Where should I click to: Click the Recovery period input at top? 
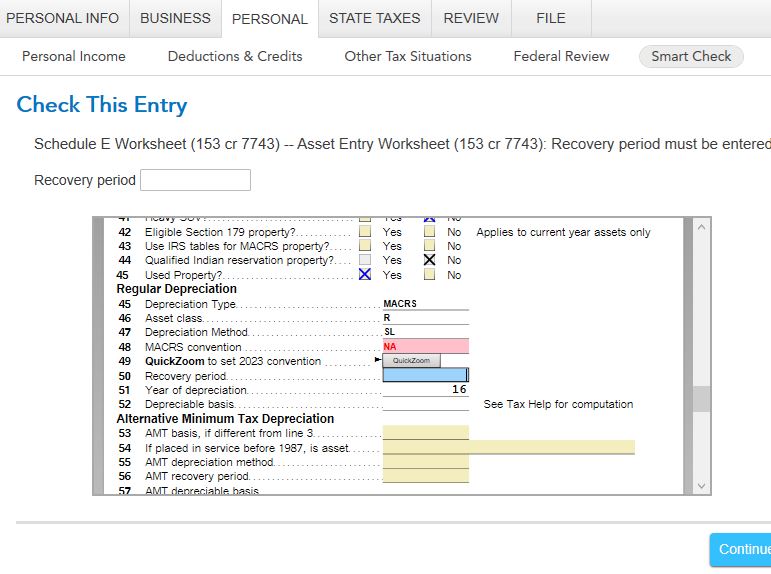click(x=195, y=180)
